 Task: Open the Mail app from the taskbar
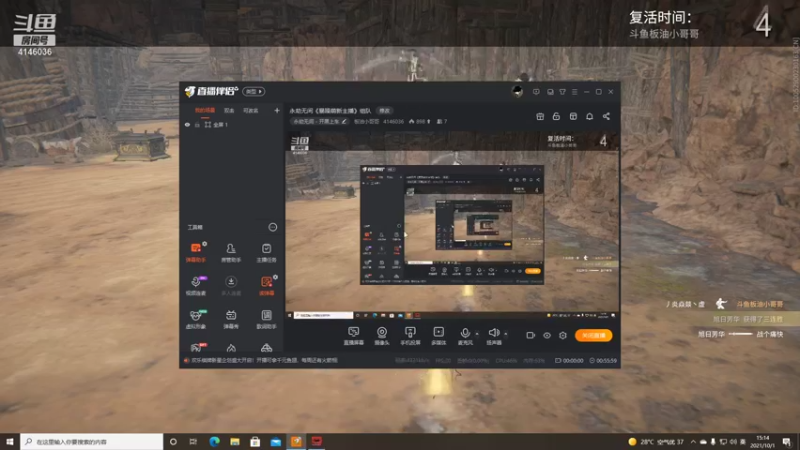click(x=276, y=441)
